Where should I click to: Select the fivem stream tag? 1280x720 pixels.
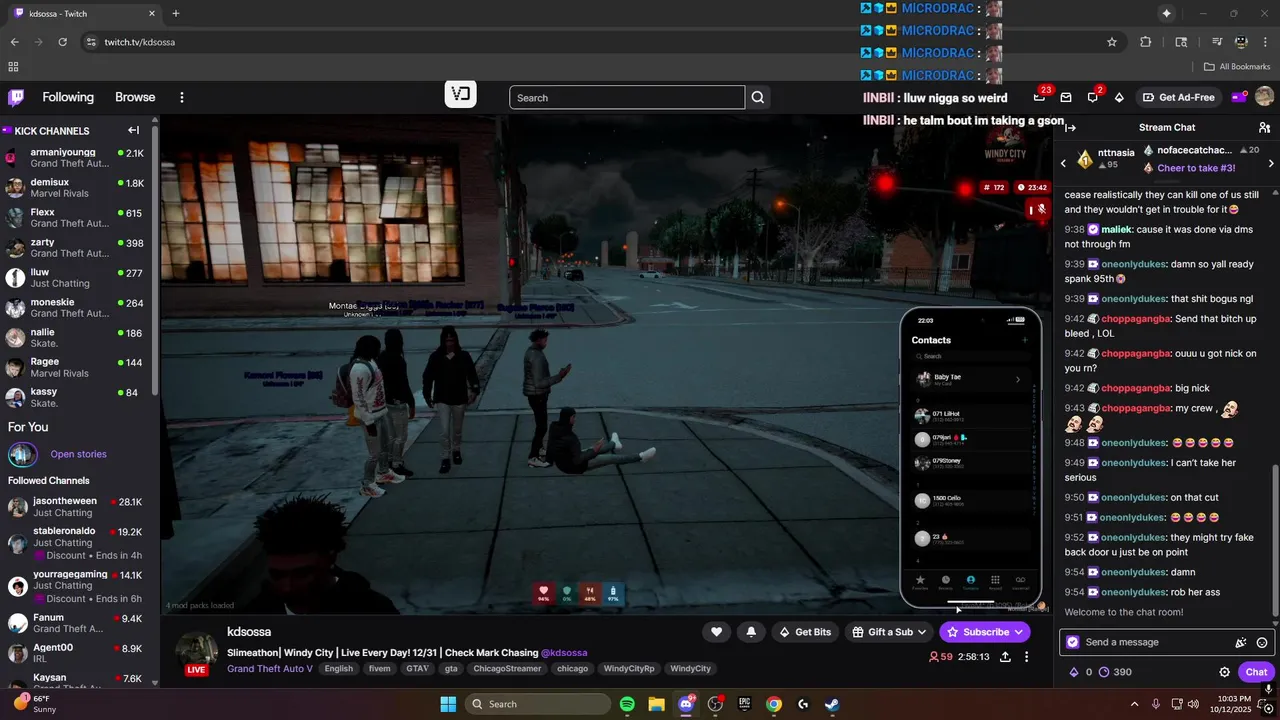pyautogui.click(x=379, y=668)
